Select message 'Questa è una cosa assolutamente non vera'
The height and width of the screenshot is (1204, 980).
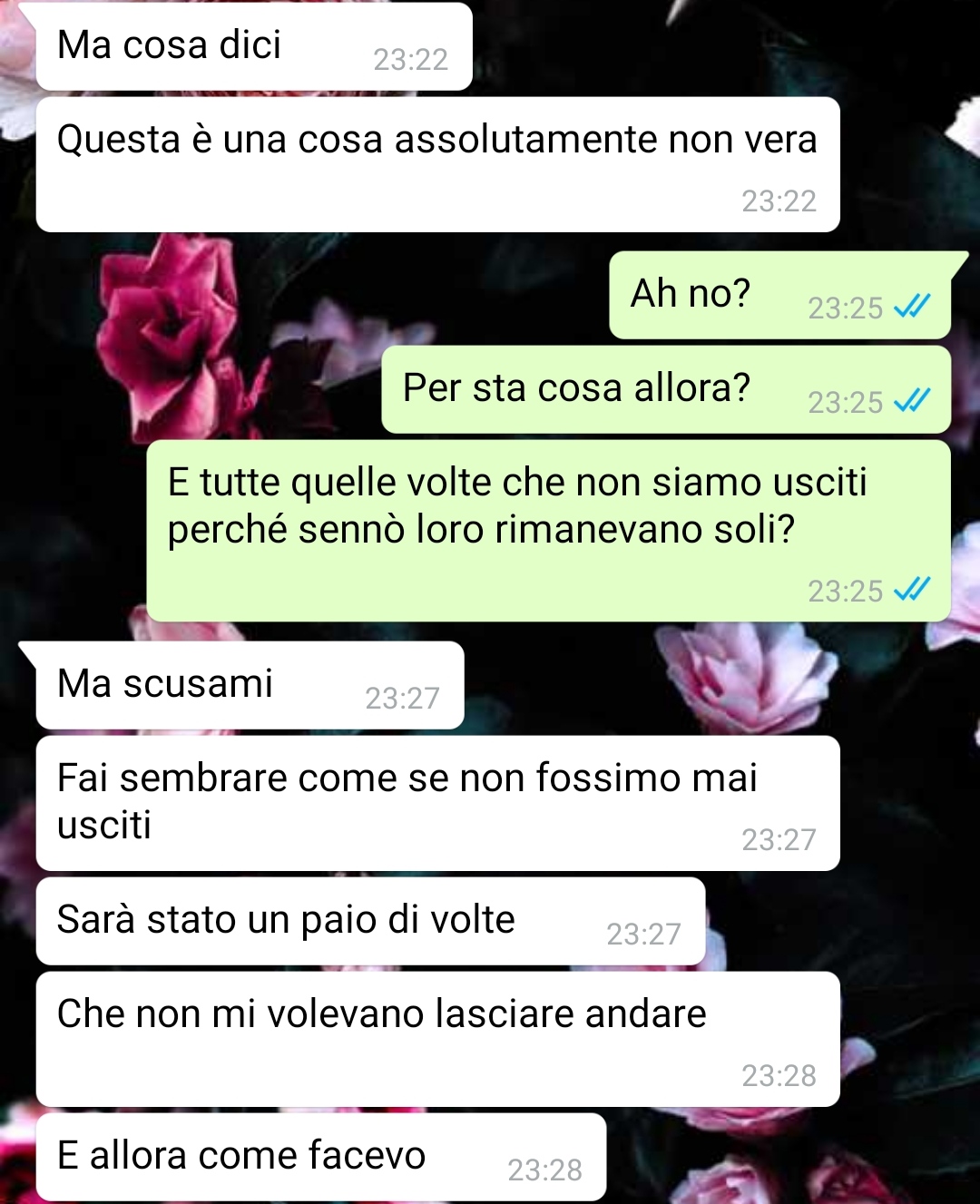tap(437, 164)
